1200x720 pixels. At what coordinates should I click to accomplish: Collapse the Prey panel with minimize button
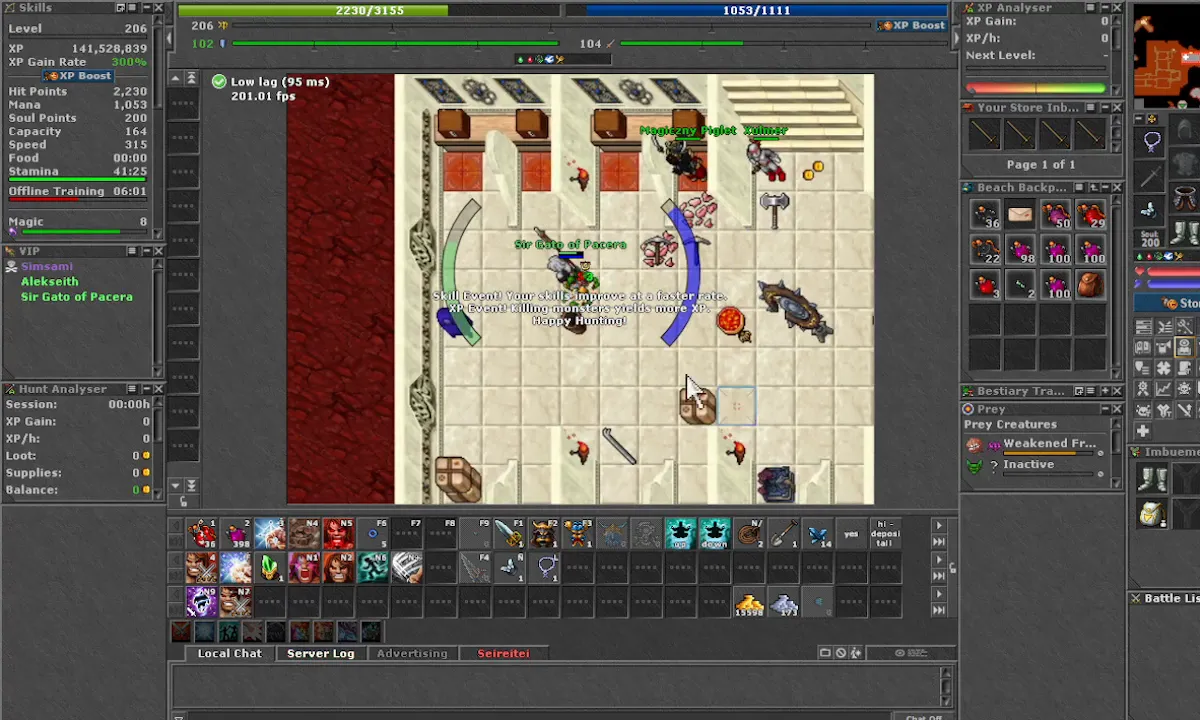click(x=1103, y=409)
